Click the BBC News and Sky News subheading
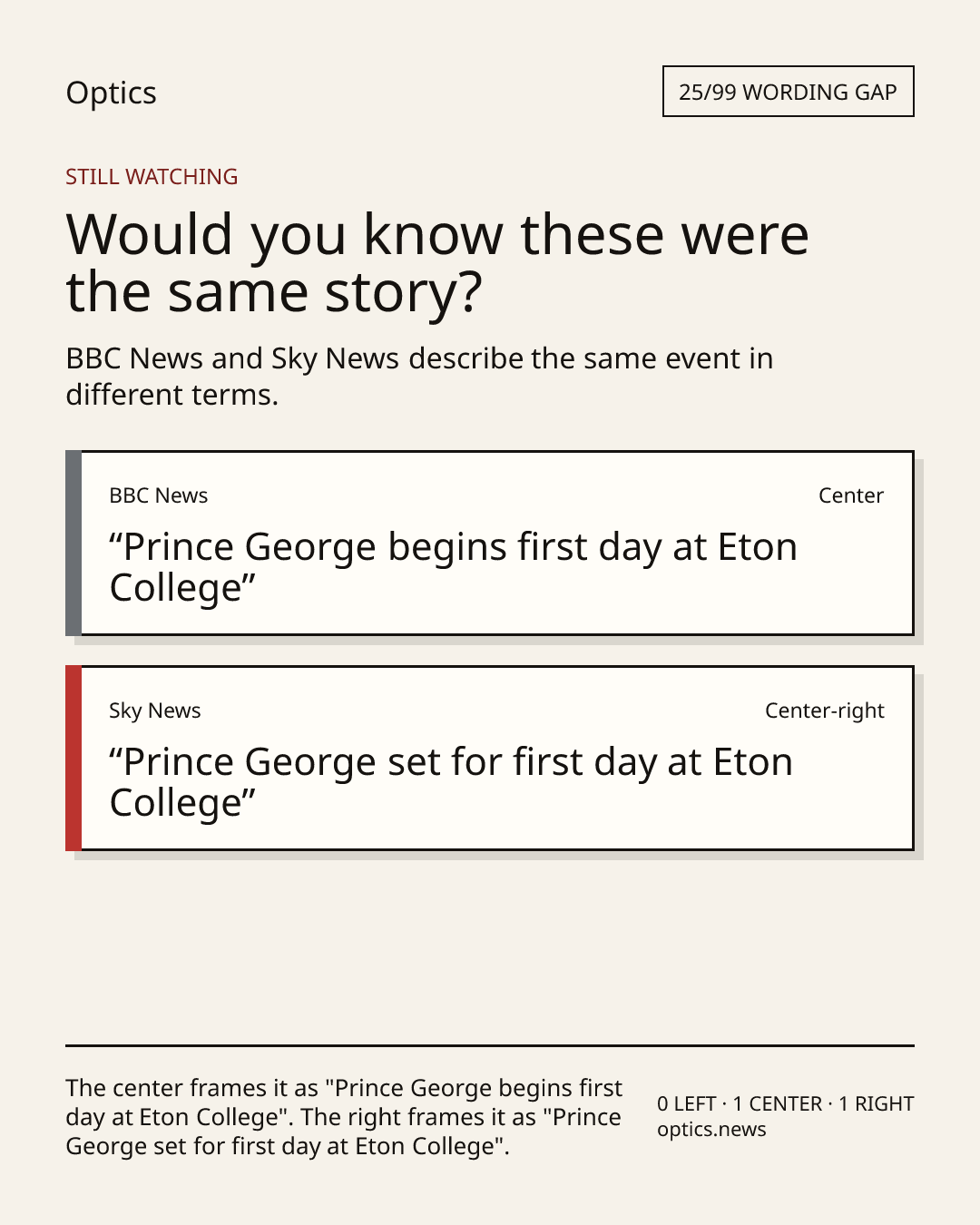Image resolution: width=980 pixels, height=1225 pixels. [419, 377]
